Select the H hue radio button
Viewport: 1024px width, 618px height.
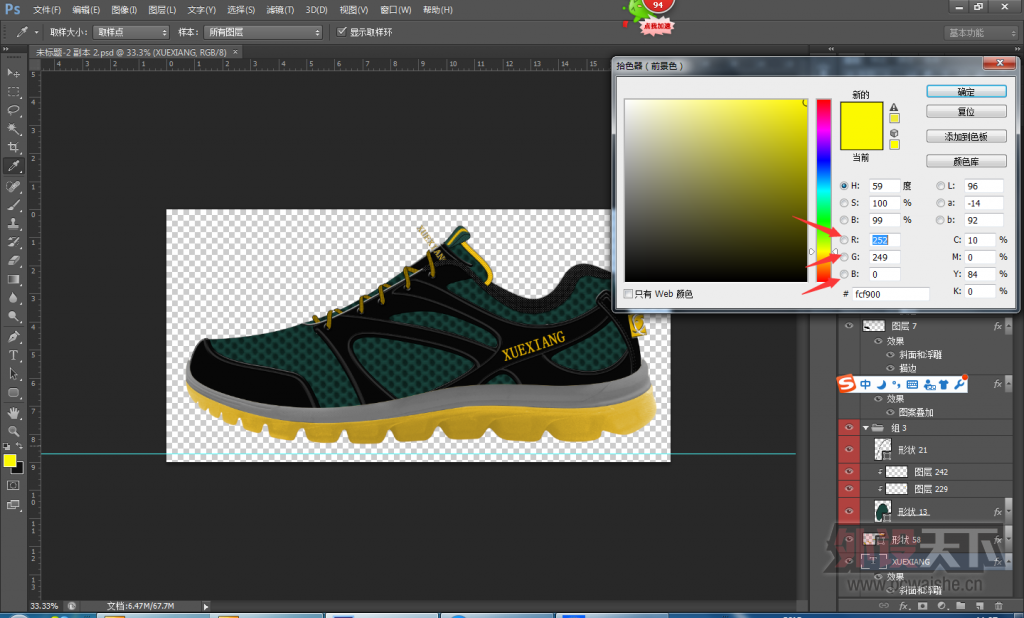coord(844,186)
